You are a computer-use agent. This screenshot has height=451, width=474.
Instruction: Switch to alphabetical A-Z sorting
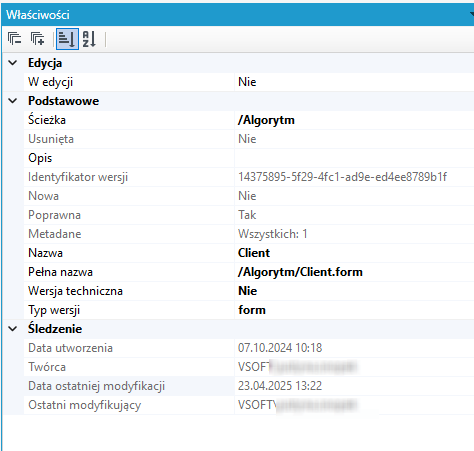coord(89,39)
